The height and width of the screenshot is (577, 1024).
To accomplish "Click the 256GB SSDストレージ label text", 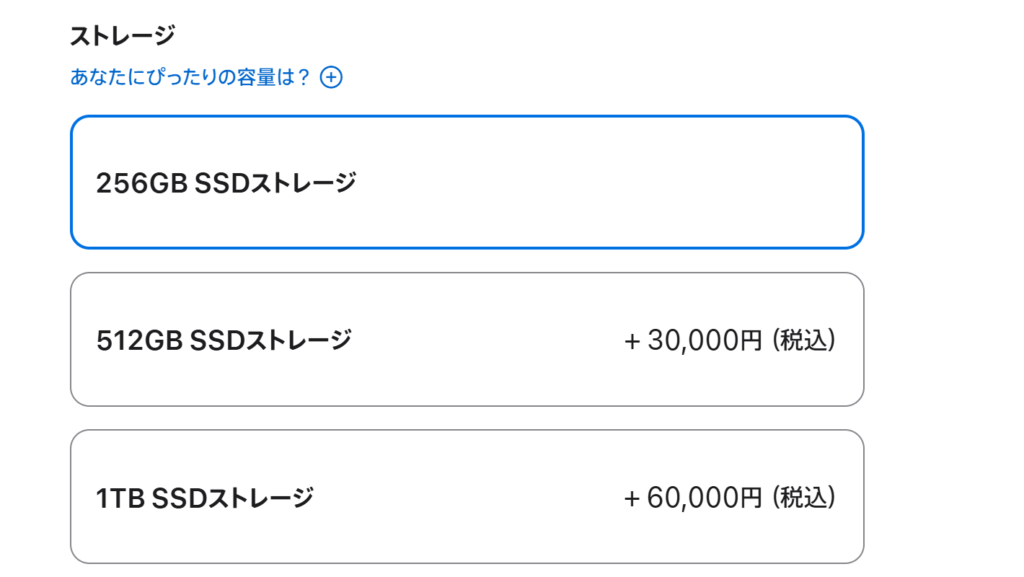I will pyautogui.click(x=226, y=183).
